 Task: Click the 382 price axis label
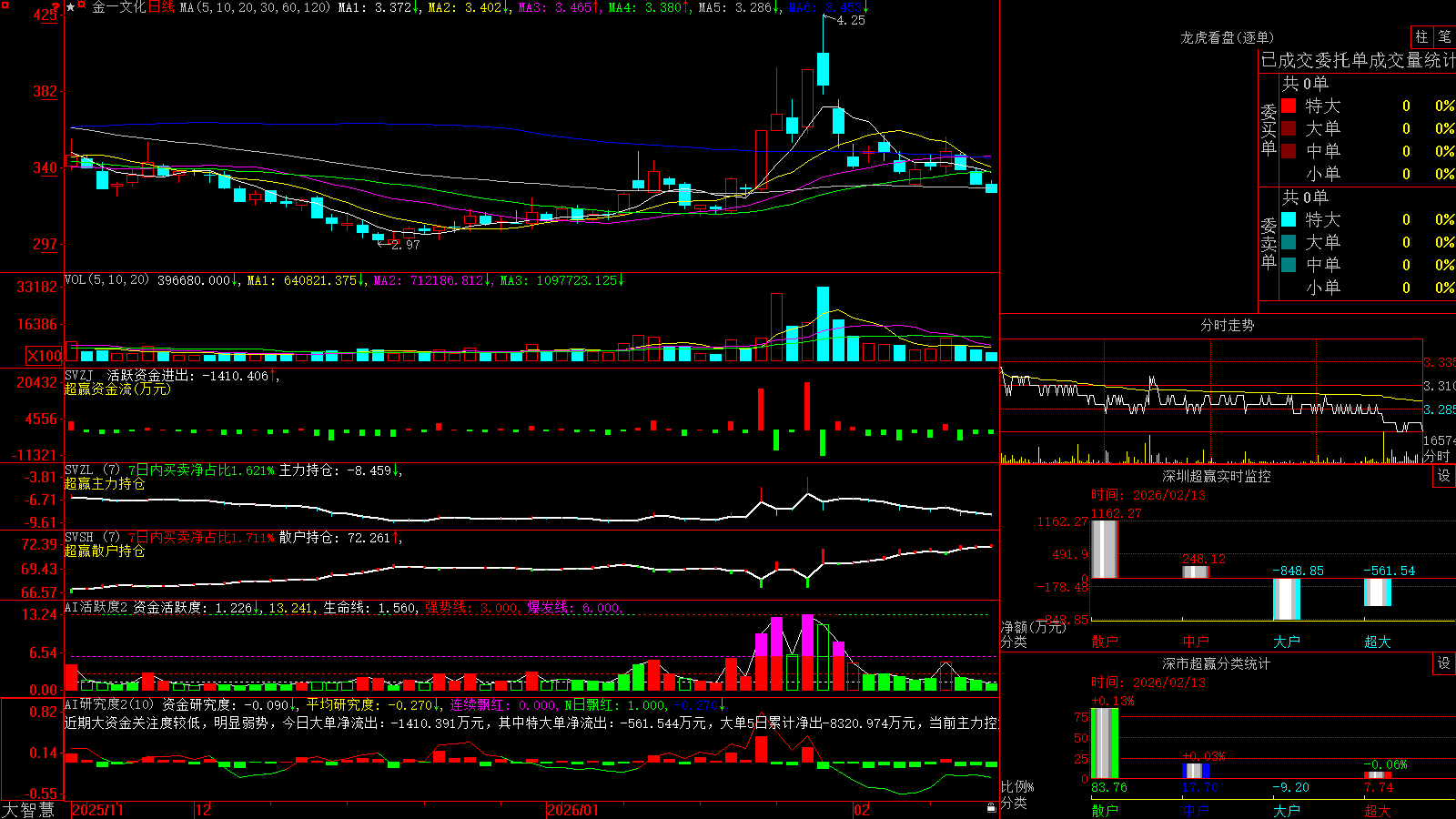click(x=45, y=91)
